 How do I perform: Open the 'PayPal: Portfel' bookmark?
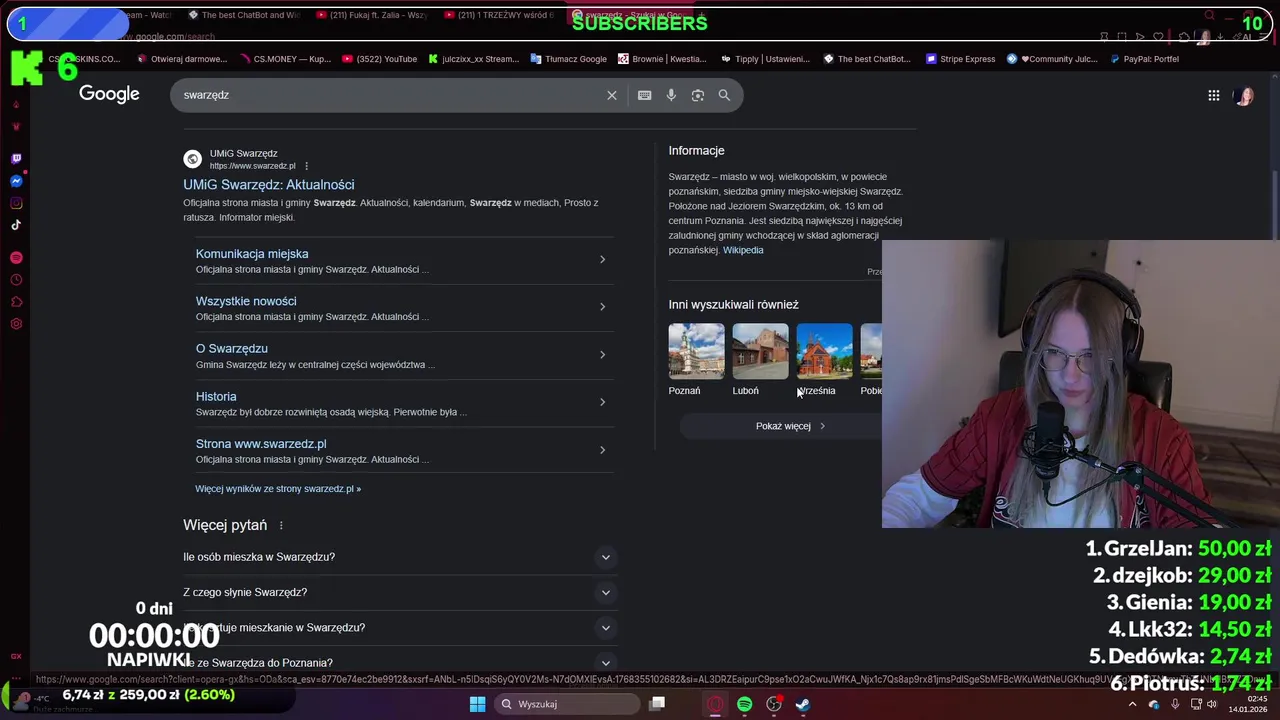tap(1145, 59)
